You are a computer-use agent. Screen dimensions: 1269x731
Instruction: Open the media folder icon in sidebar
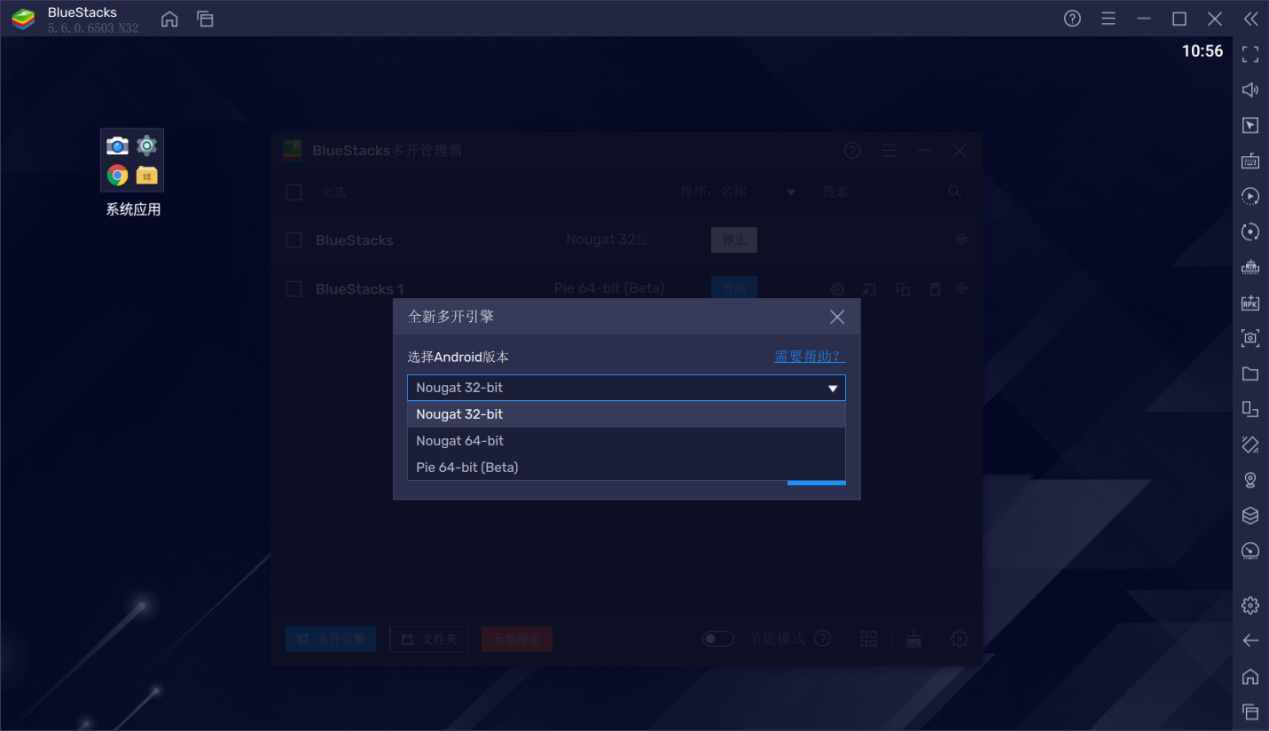pos(1250,374)
